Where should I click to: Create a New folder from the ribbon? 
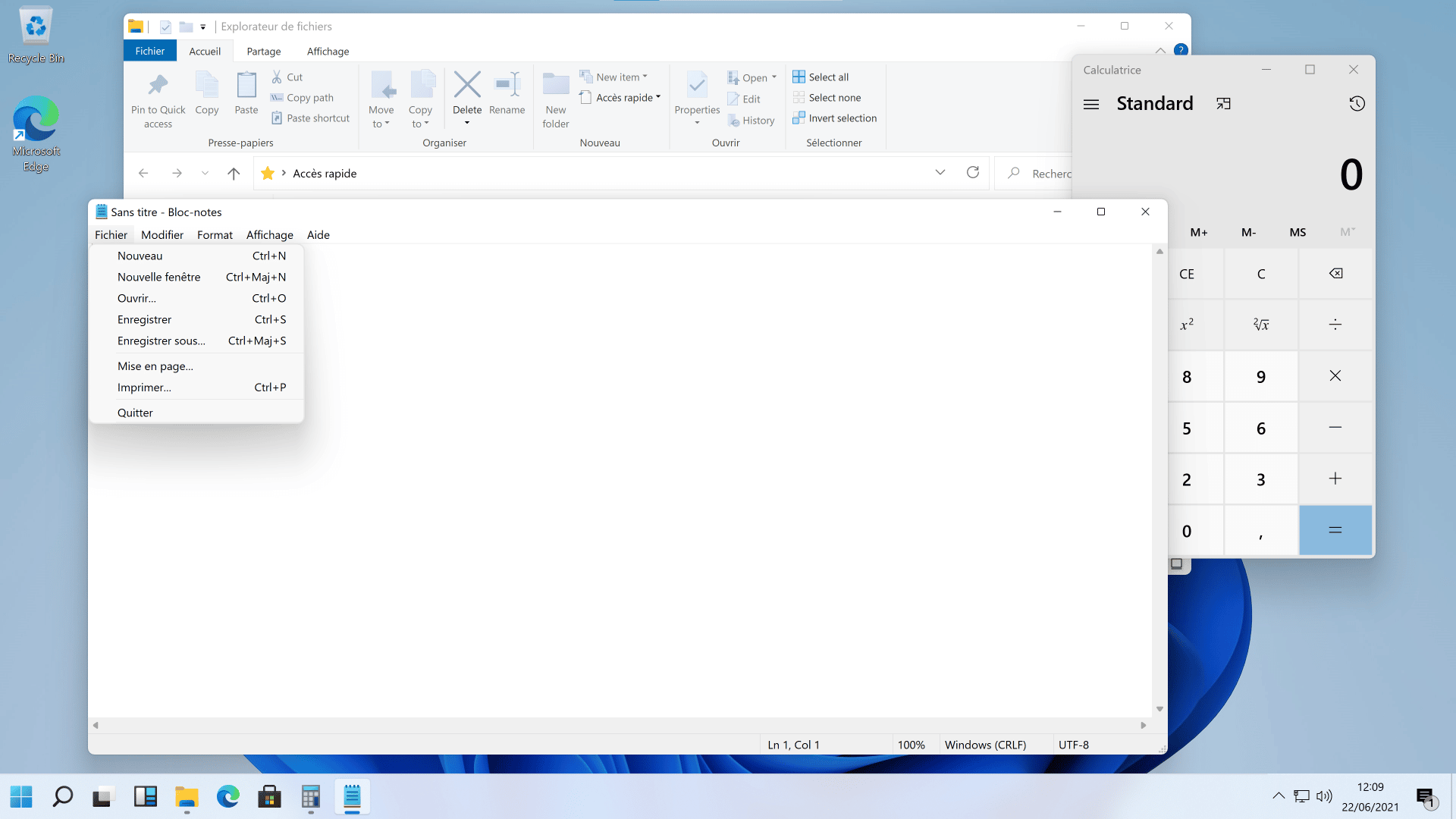coord(556,99)
